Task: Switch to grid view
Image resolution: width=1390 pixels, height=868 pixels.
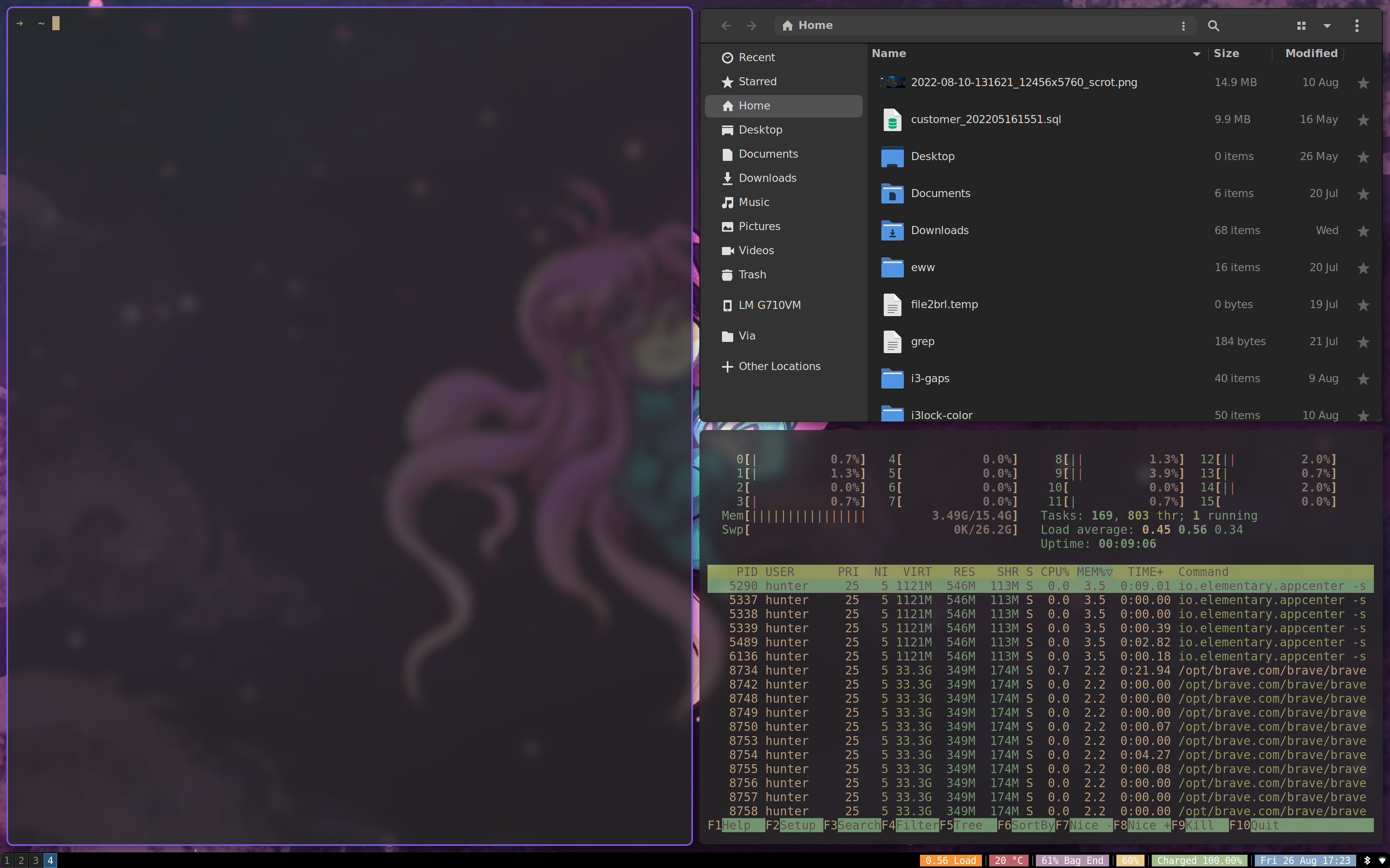Action: click(1301, 26)
